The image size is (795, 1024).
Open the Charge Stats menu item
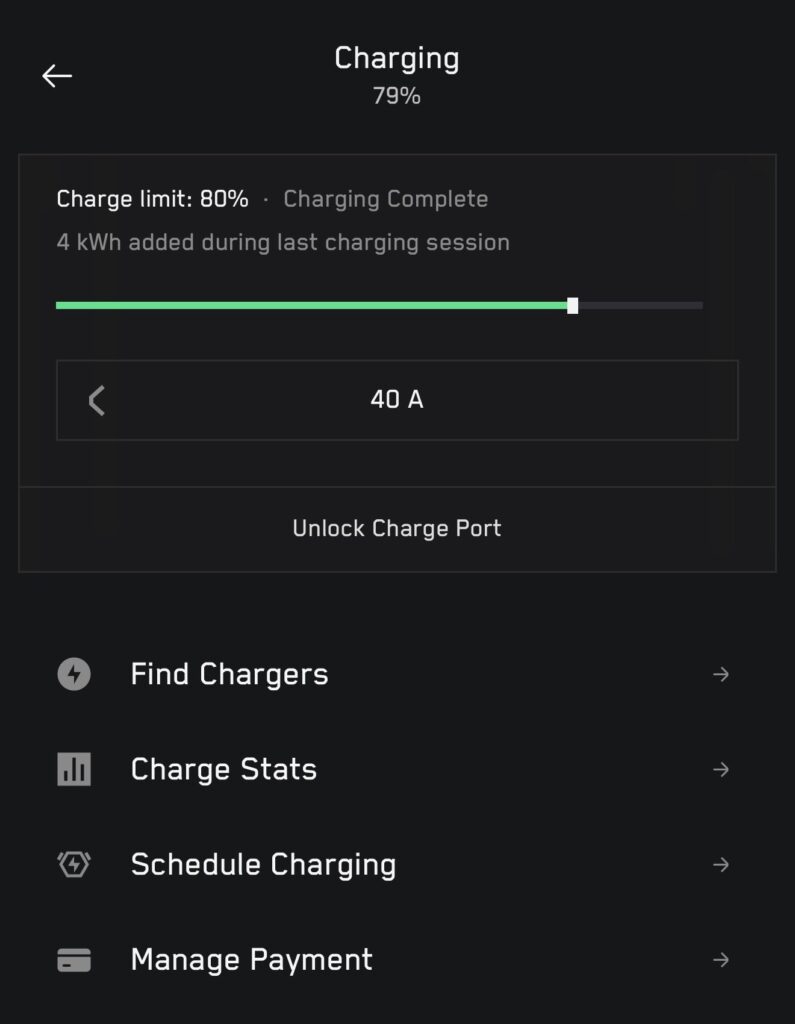pyautogui.click(x=224, y=769)
